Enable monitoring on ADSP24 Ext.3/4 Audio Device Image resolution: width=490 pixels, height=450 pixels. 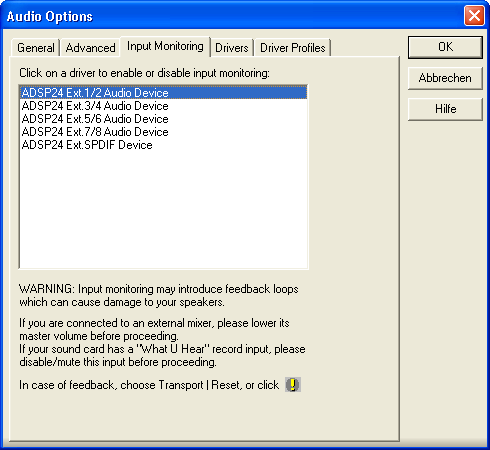(x=163, y=106)
